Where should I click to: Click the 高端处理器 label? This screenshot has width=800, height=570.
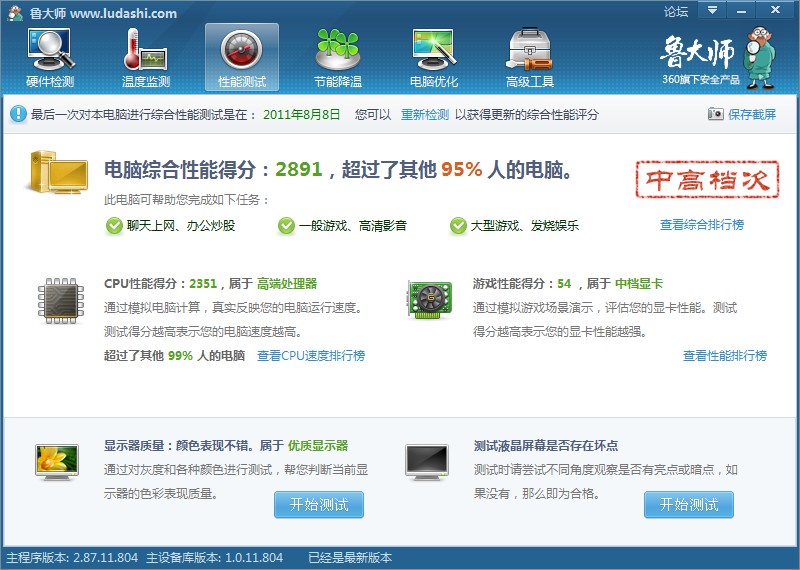287,284
